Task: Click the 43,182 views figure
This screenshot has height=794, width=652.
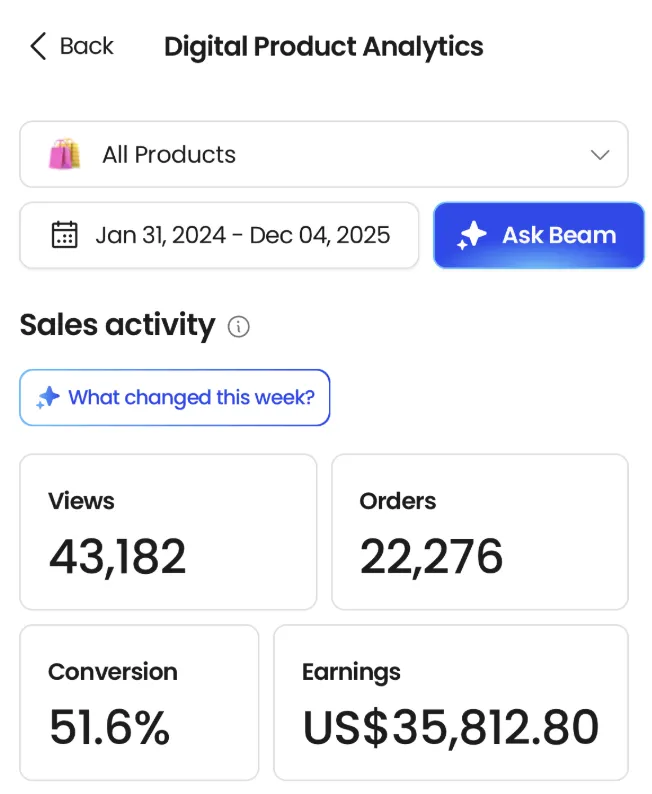Action: [117, 556]
